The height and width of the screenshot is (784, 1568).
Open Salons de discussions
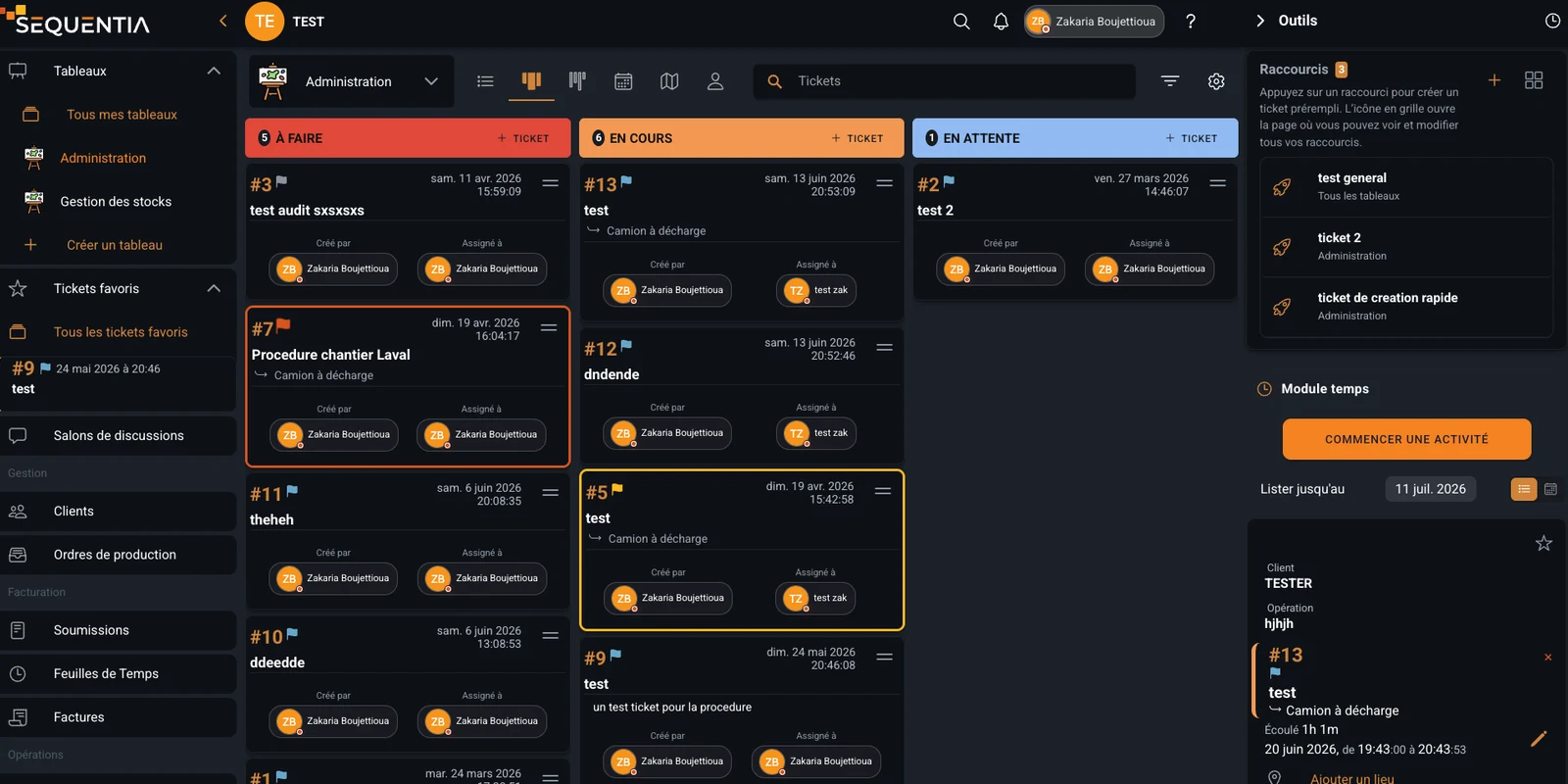click(x=118, y=435)
